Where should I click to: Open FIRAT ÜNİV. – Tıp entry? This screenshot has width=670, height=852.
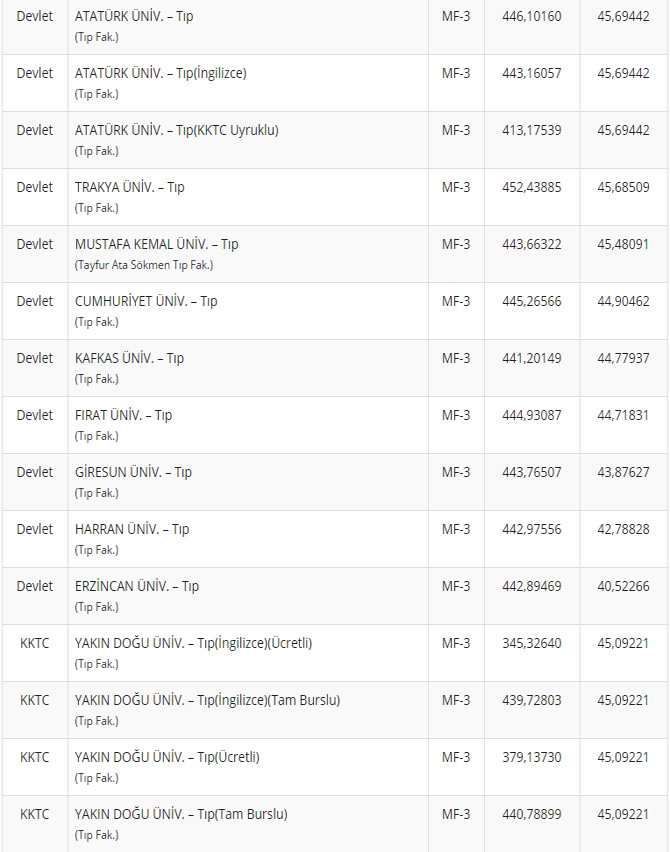click(124, 415)
